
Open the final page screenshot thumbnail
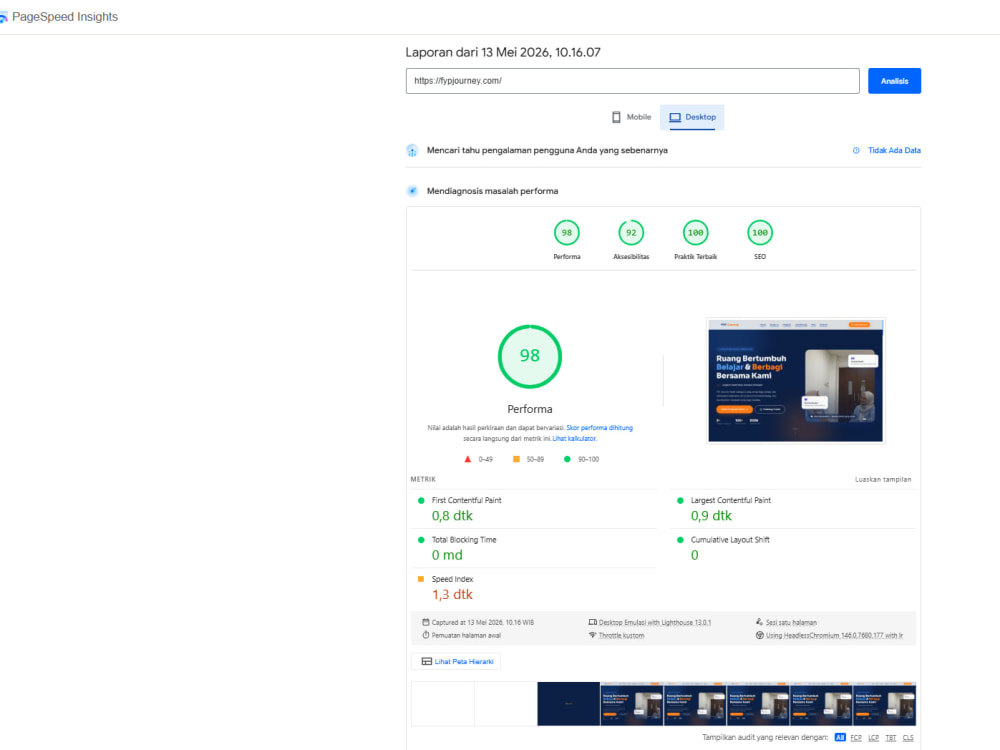[x=795, y=381]
